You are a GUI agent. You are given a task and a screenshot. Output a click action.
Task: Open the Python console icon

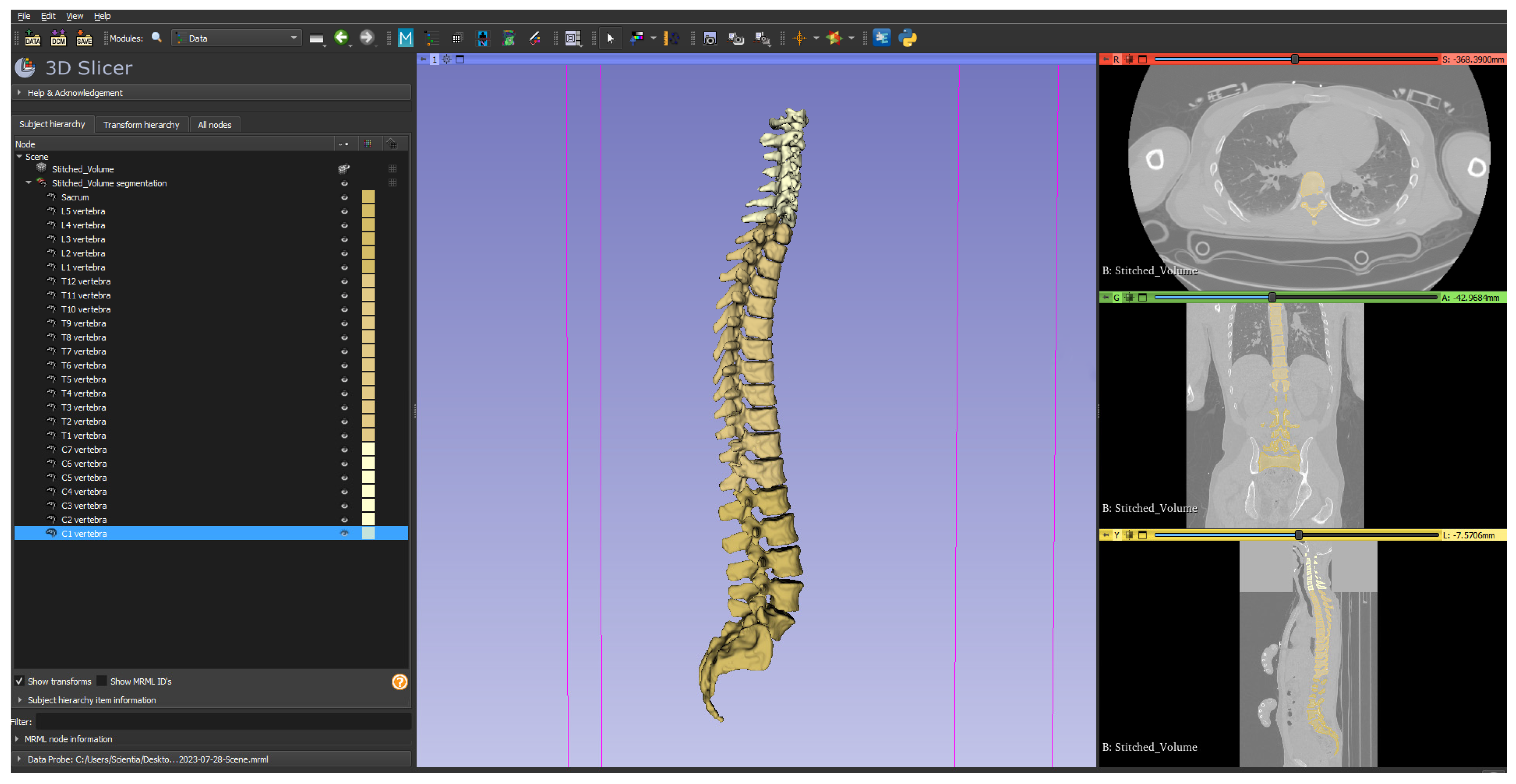click(907, 39)
